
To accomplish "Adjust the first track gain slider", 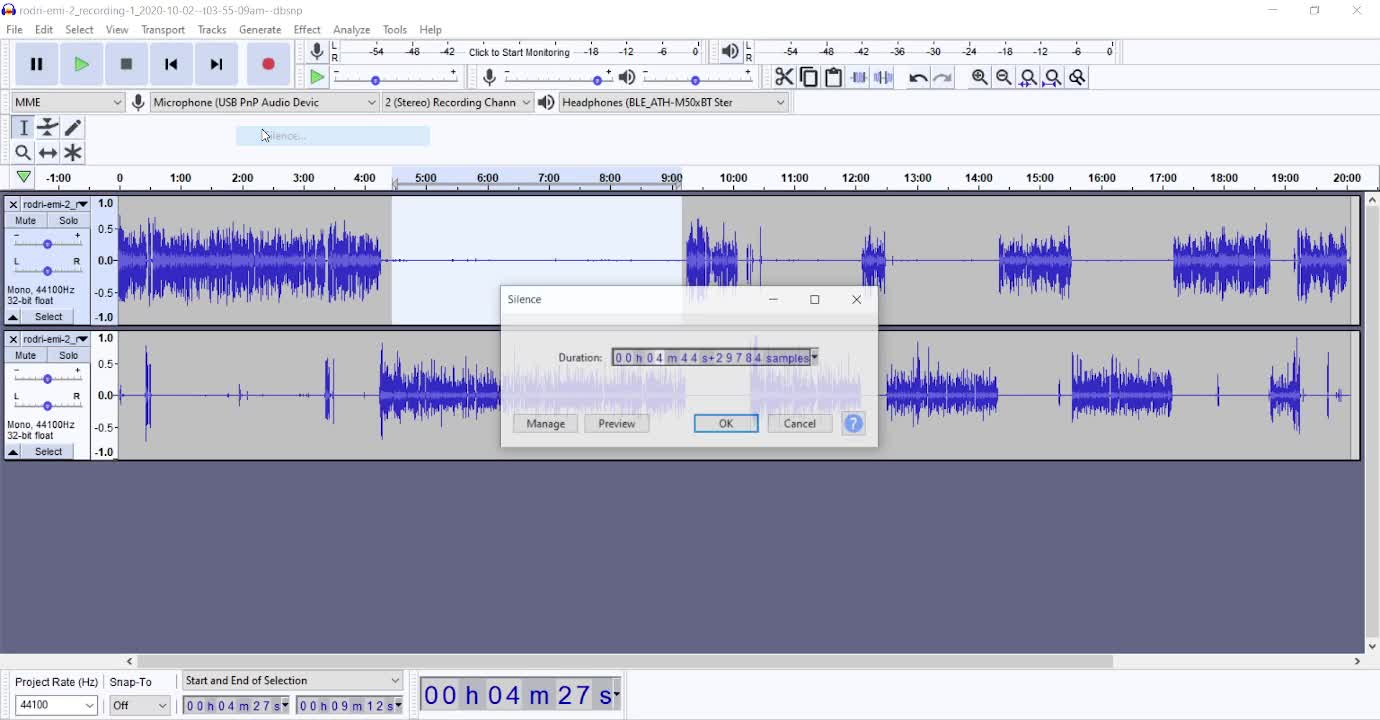I will tap(47, 243).
